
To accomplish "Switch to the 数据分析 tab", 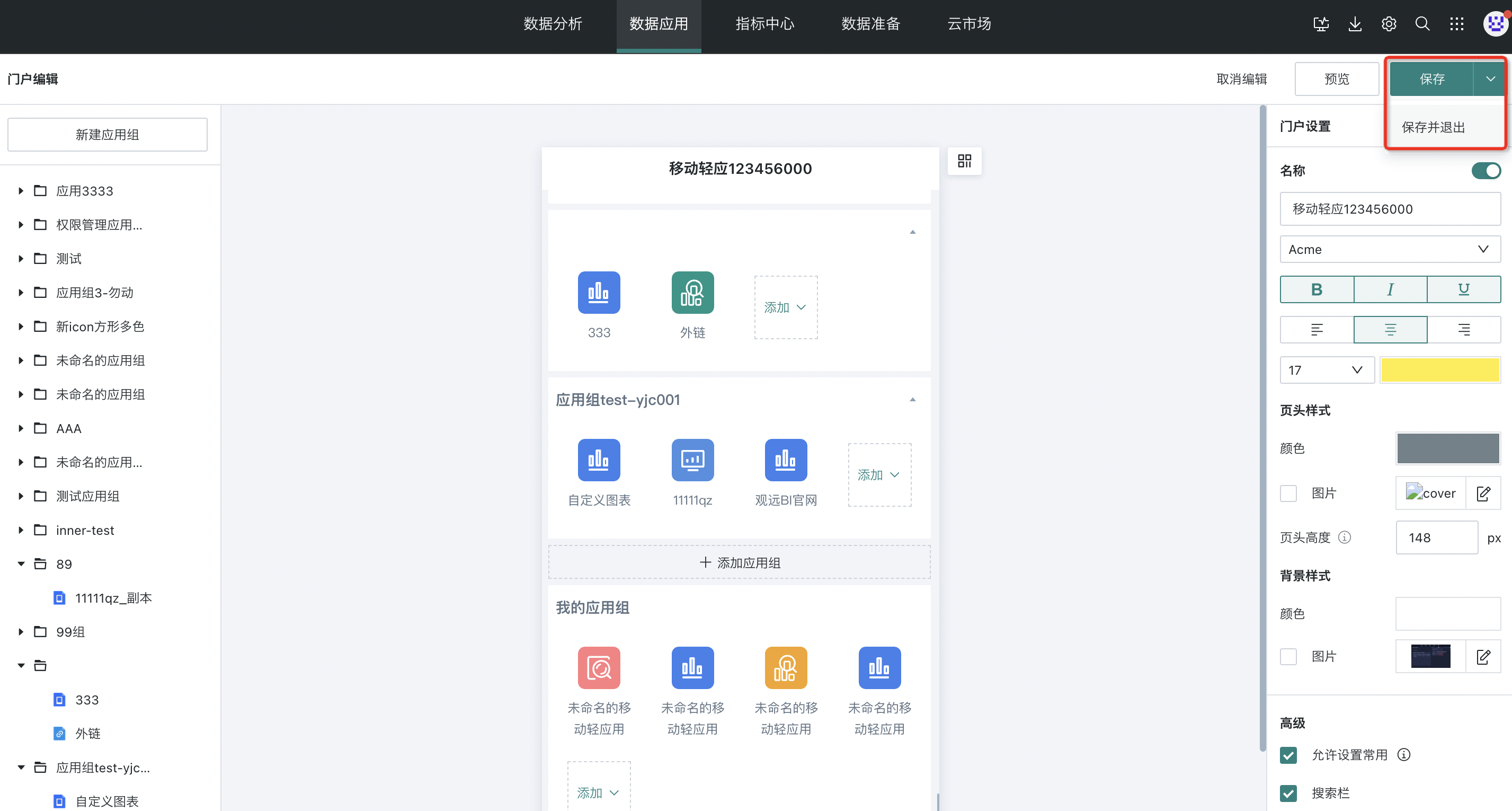I will click(553, 24).
